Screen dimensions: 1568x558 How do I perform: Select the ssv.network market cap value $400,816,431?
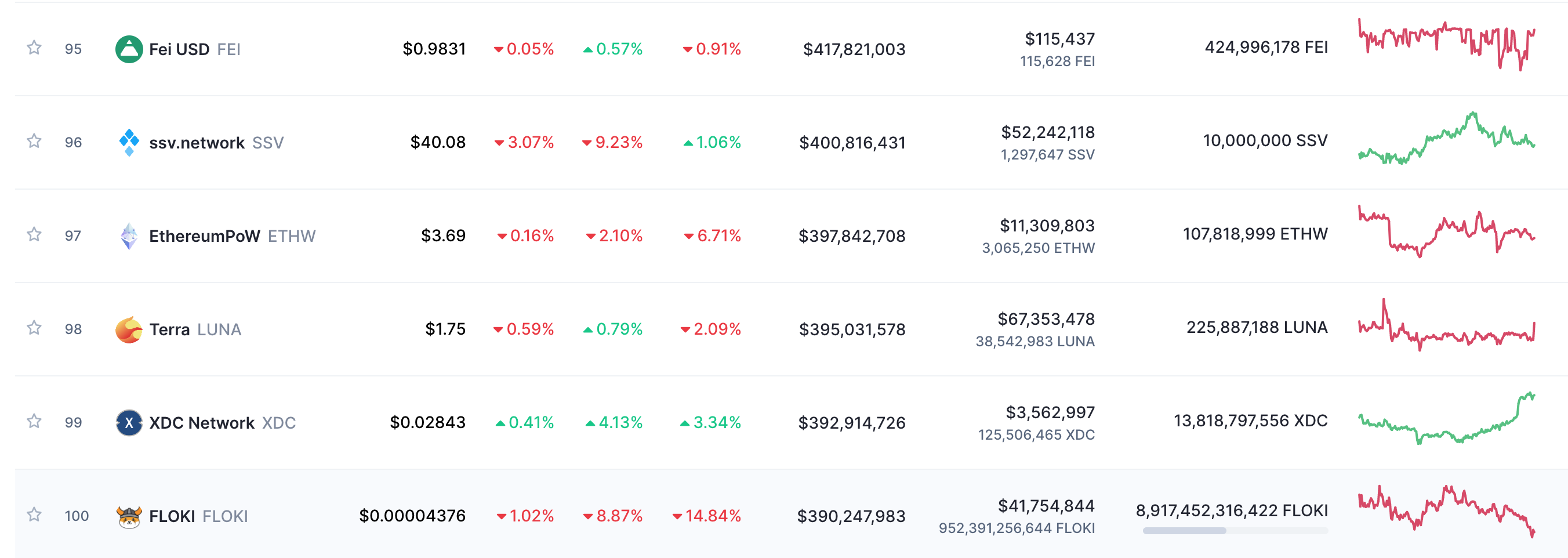(x=852, y=143)
